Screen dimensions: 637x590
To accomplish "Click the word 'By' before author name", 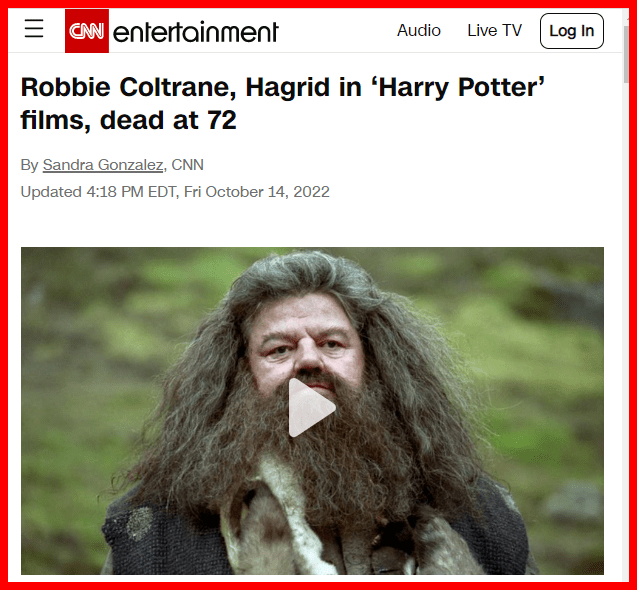I will [x=29, y=165].
